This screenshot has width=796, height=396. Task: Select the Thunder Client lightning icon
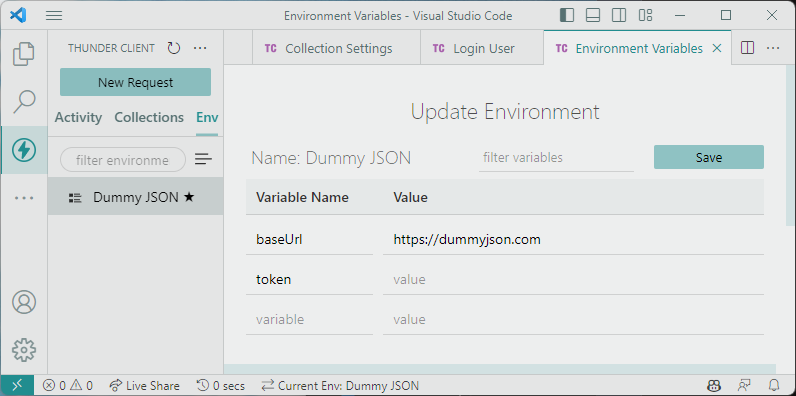(24, 150)
